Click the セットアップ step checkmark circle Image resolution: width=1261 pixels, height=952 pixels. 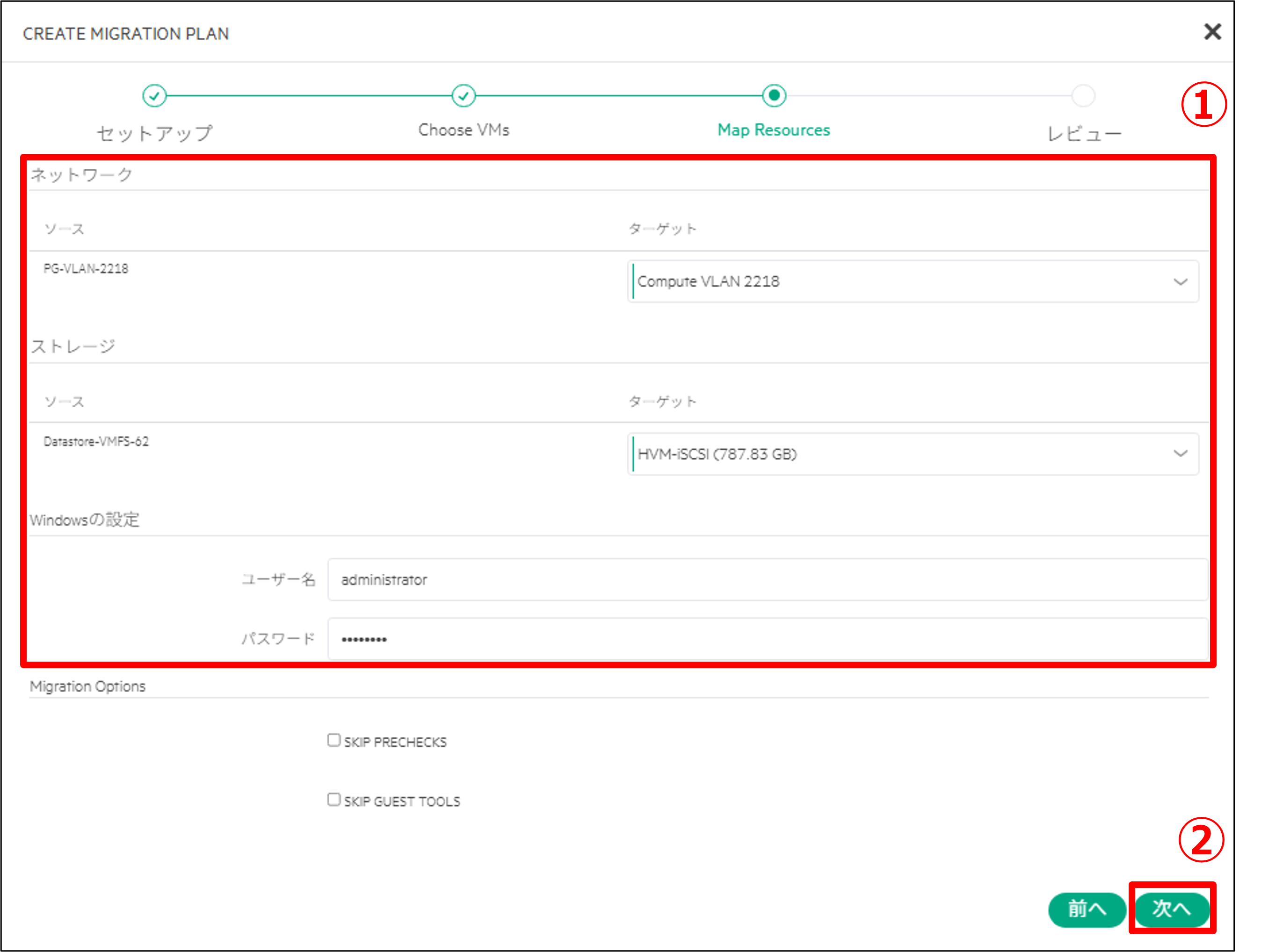point(154,96)
